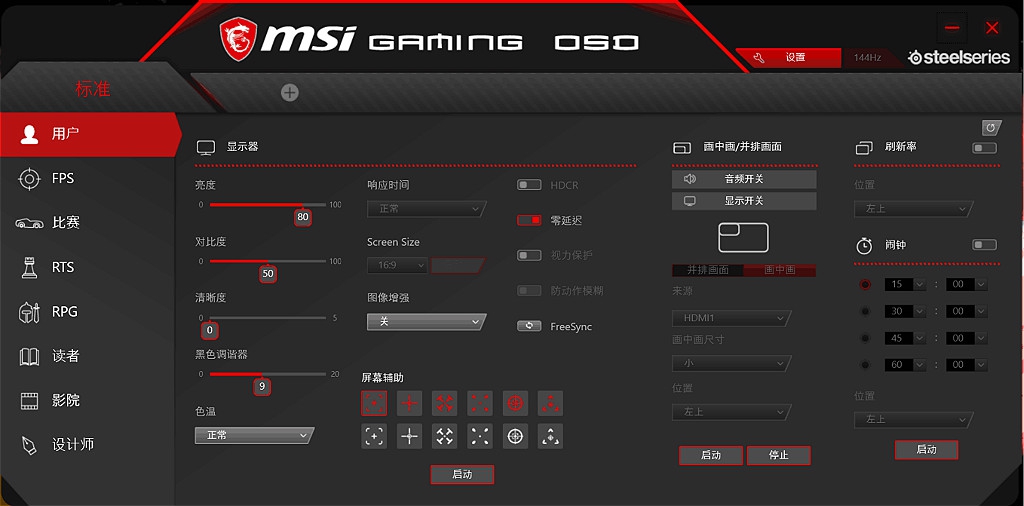Click the 画中画/并排画面 section icon
The height and width of the screenshot is (506, 1024).
click(x=682, y=148)
